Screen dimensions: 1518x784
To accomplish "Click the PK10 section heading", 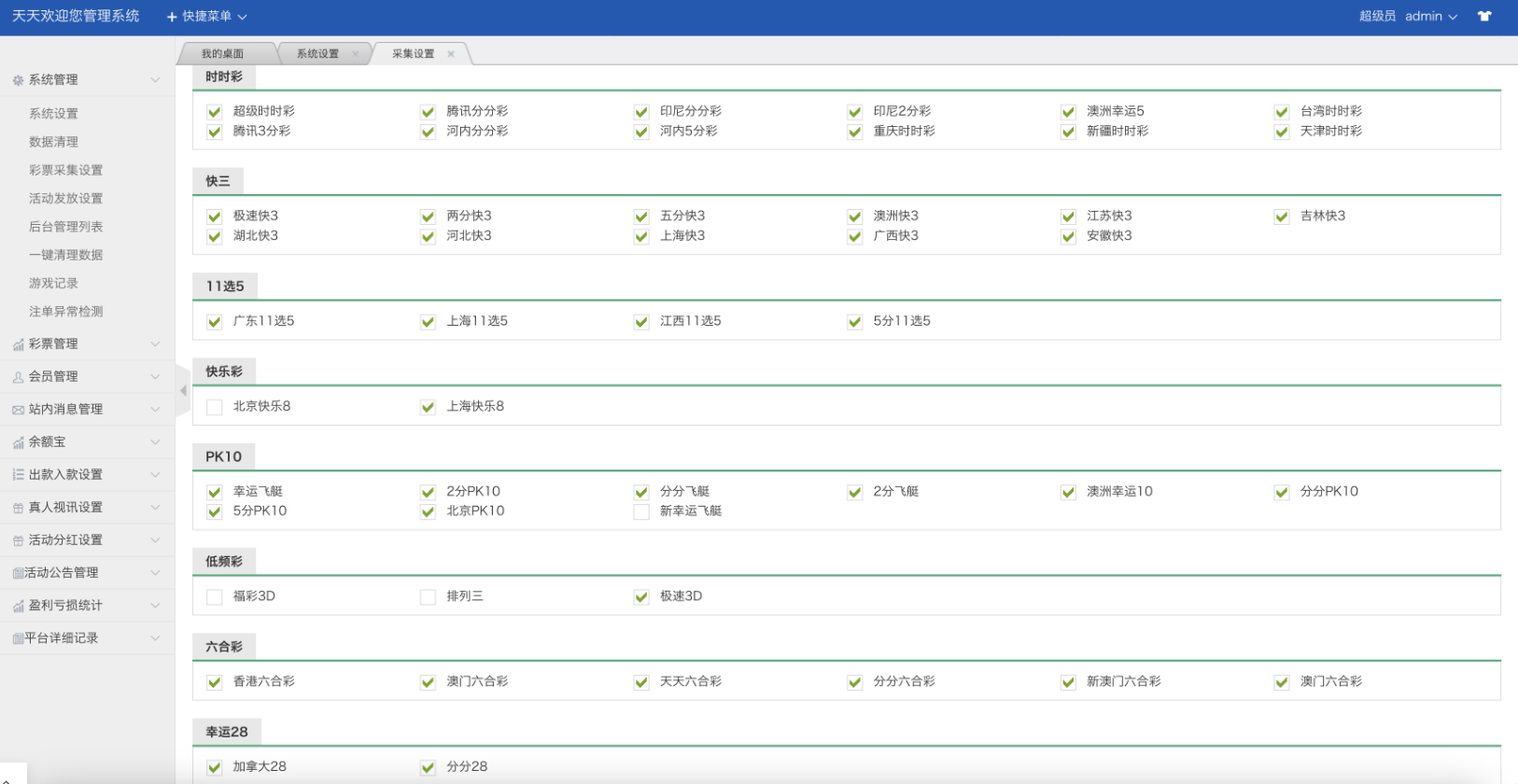I will [x=224, y=457].
